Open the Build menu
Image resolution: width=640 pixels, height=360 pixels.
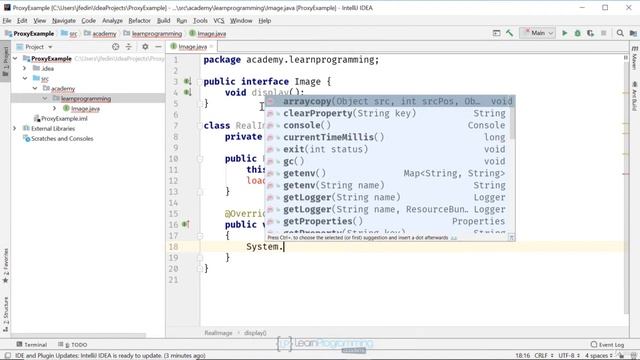click(163, 20)
